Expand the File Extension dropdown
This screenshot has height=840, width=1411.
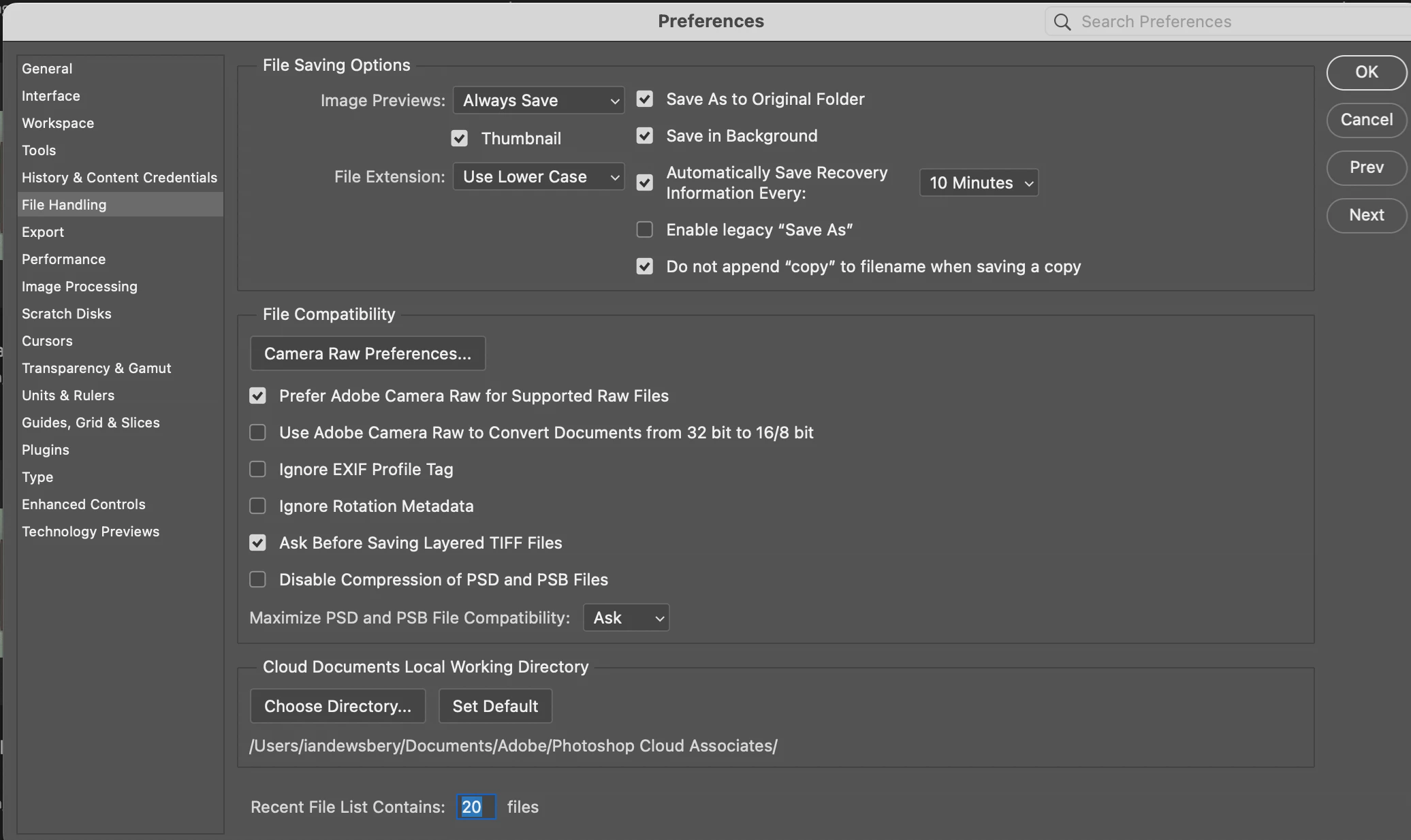(x=538, y=177)
